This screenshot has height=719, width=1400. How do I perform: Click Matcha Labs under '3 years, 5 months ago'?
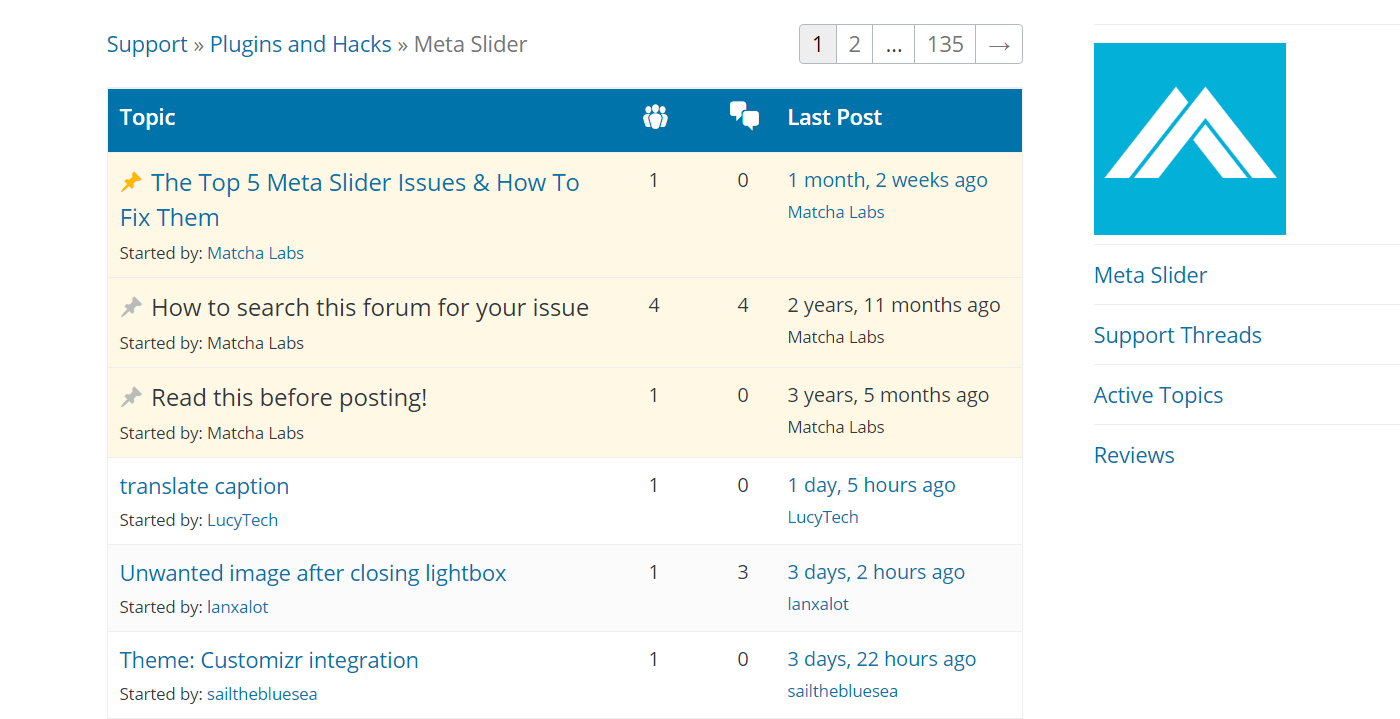(836, 427)
